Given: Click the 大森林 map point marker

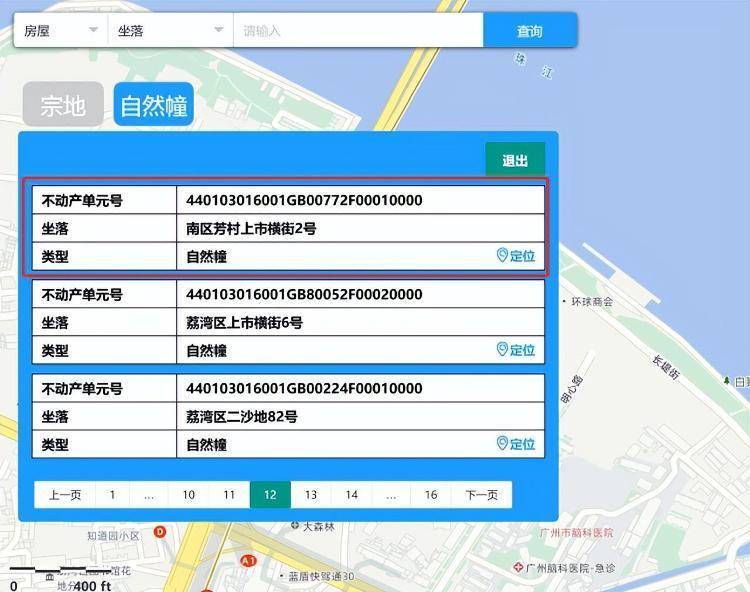Looking at the screenshot, I should pyautogui.click(x=295, y=525).
